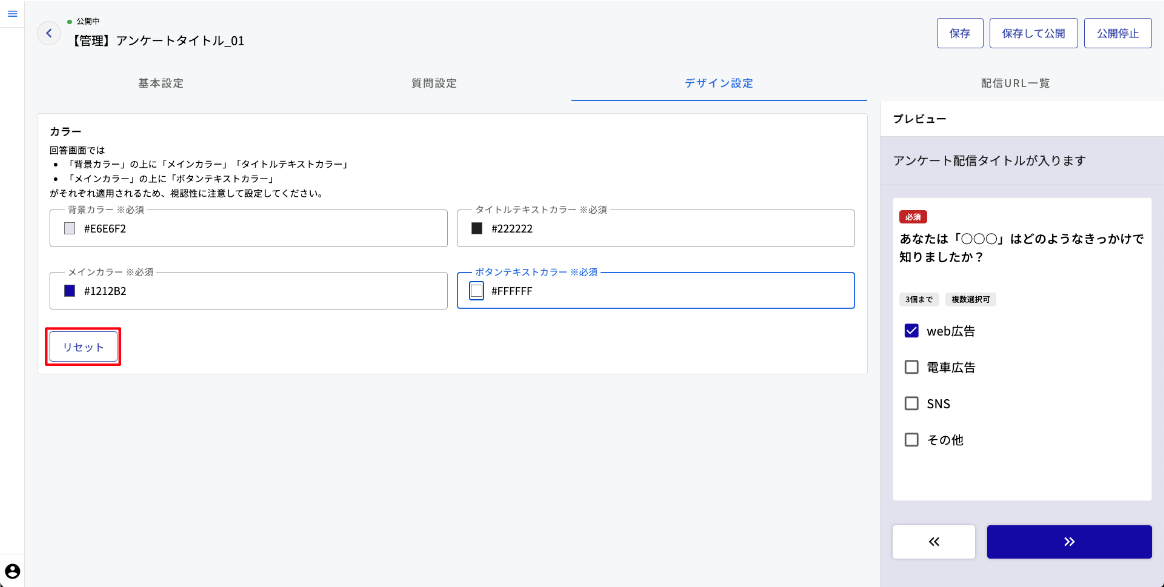Click the red 必須 badge
1164x587 pixels.
click(913, 217)
